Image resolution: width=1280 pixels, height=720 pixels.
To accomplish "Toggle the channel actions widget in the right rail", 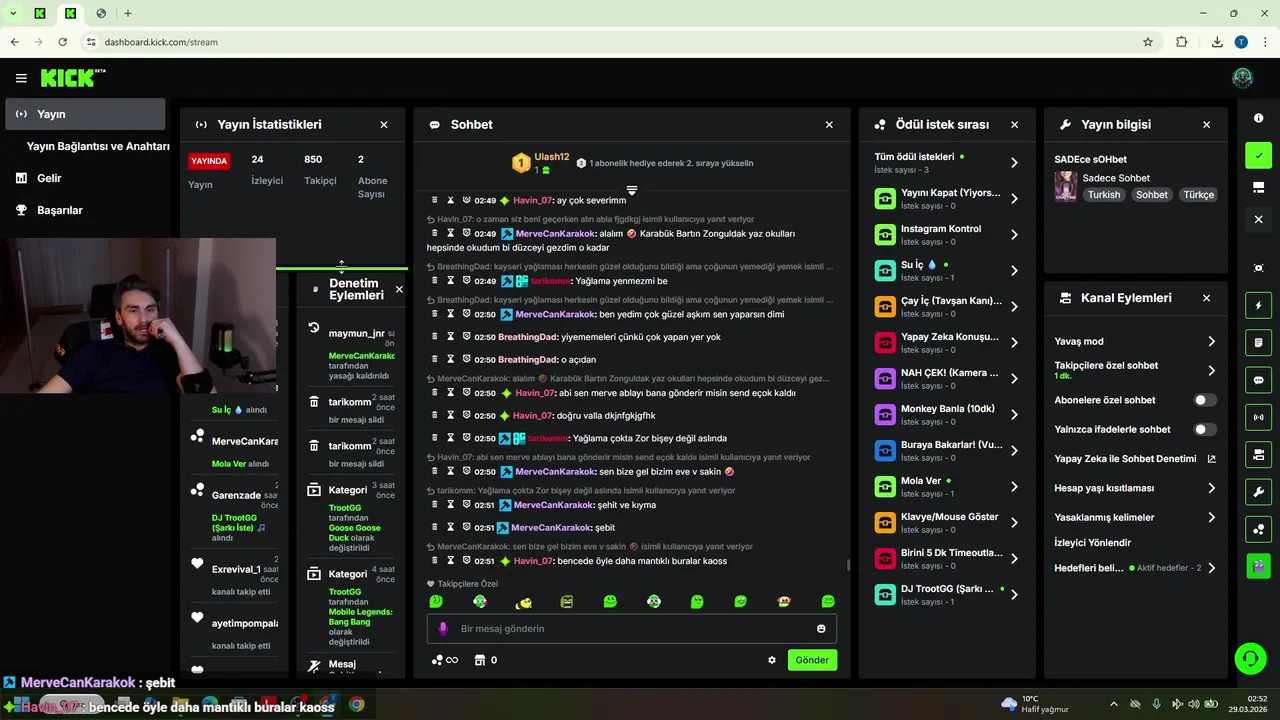I will coord(1258,454).
